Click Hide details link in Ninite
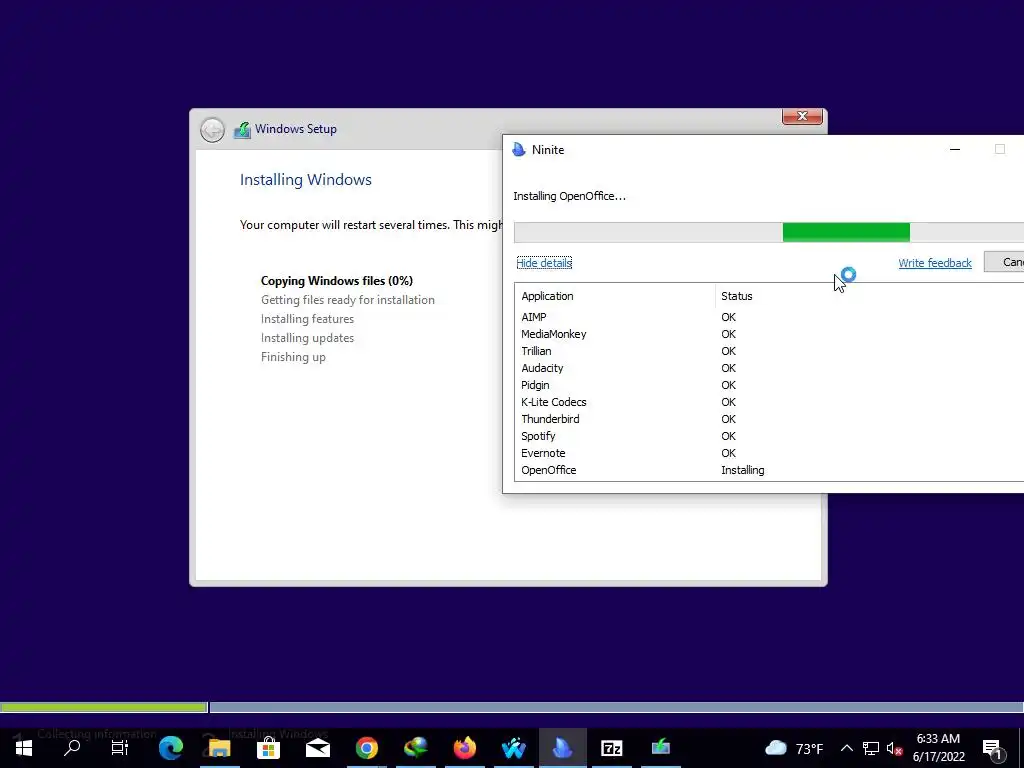This screenshot has width=1024, height=768. tap(544, 263)
